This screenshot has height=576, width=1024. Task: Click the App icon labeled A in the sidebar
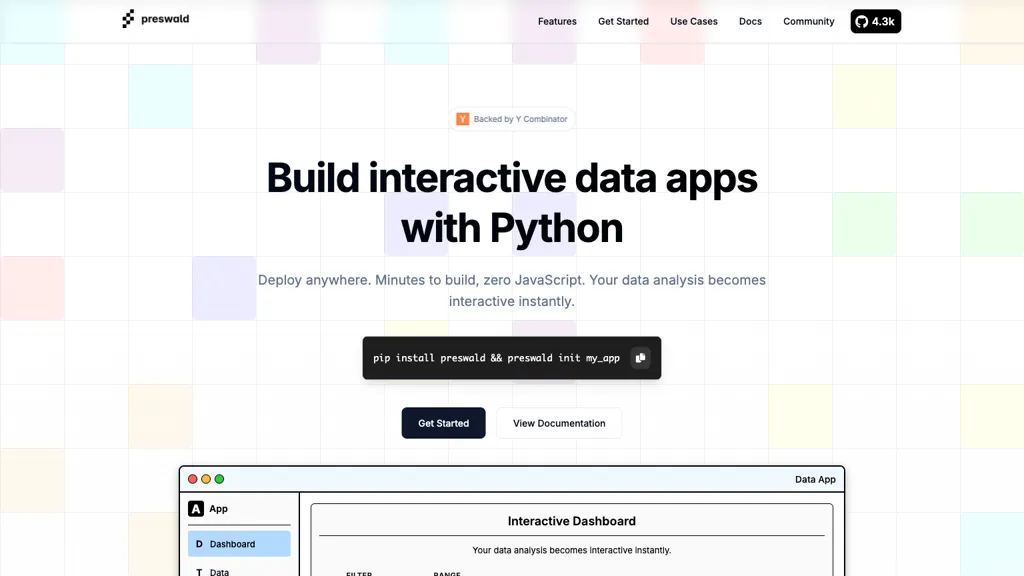[196, 509]
